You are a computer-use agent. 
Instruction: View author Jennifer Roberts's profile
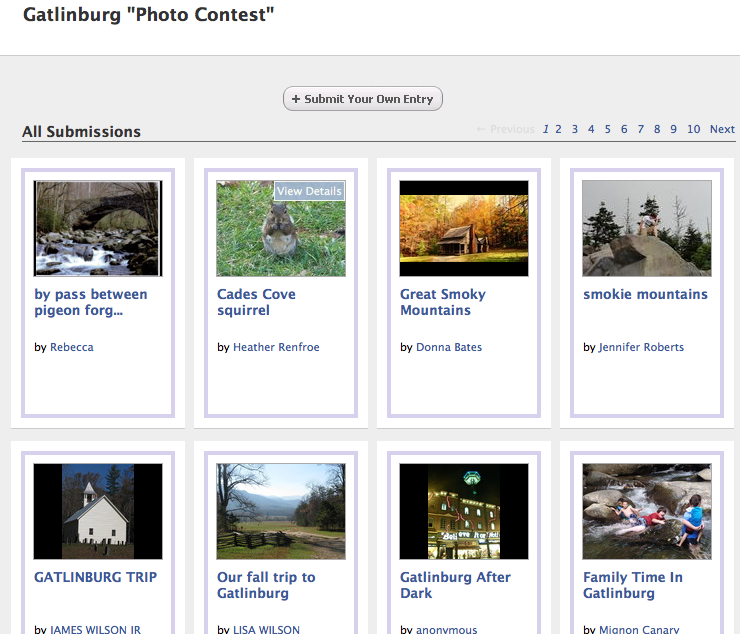click(641, 347)
